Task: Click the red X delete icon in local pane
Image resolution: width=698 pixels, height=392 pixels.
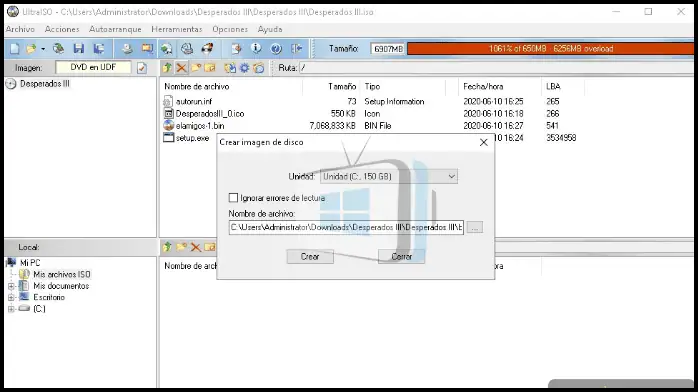Action: point(195,247)
